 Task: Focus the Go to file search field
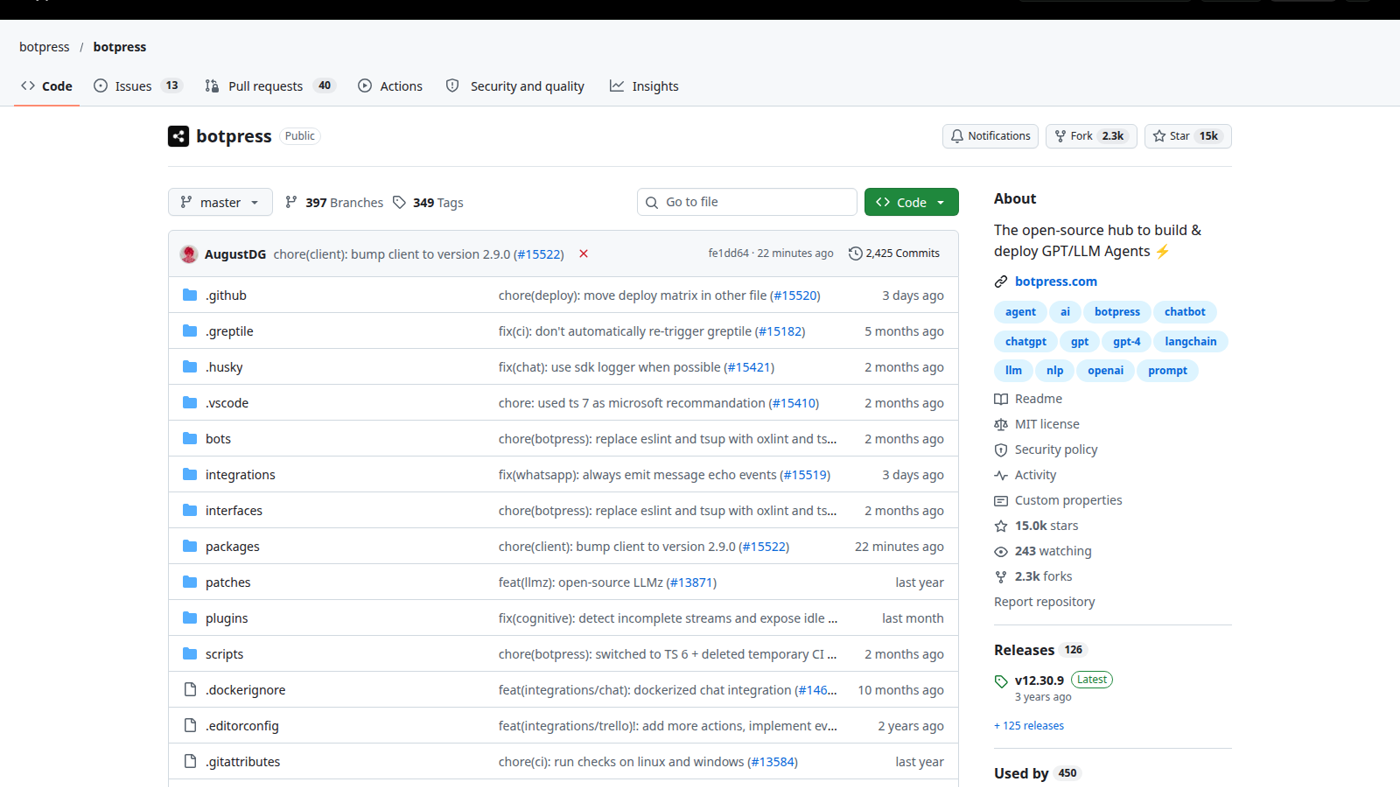(747, 202)
